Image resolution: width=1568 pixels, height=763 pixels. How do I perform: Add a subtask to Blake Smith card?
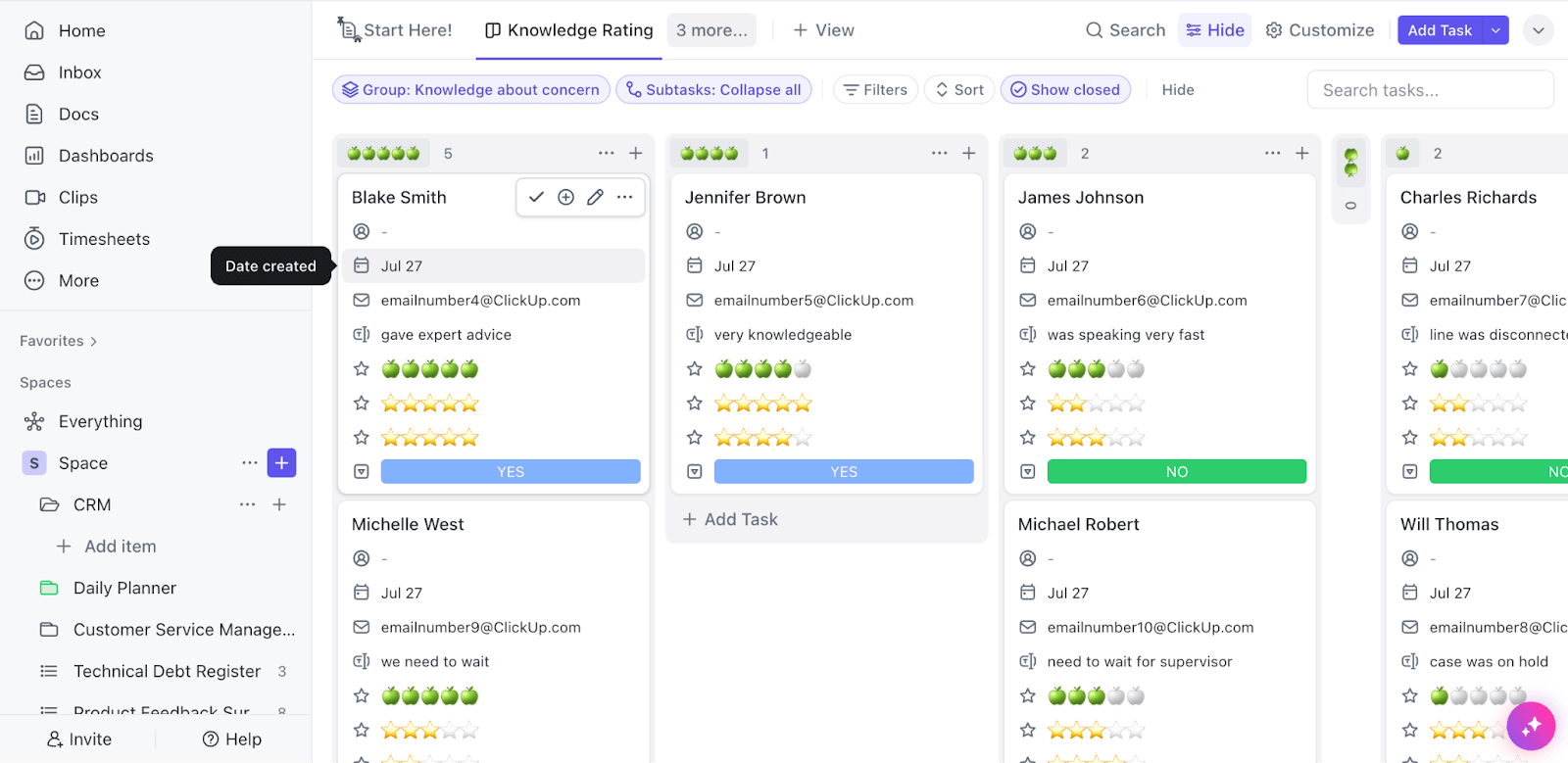(x=565, y=197)
